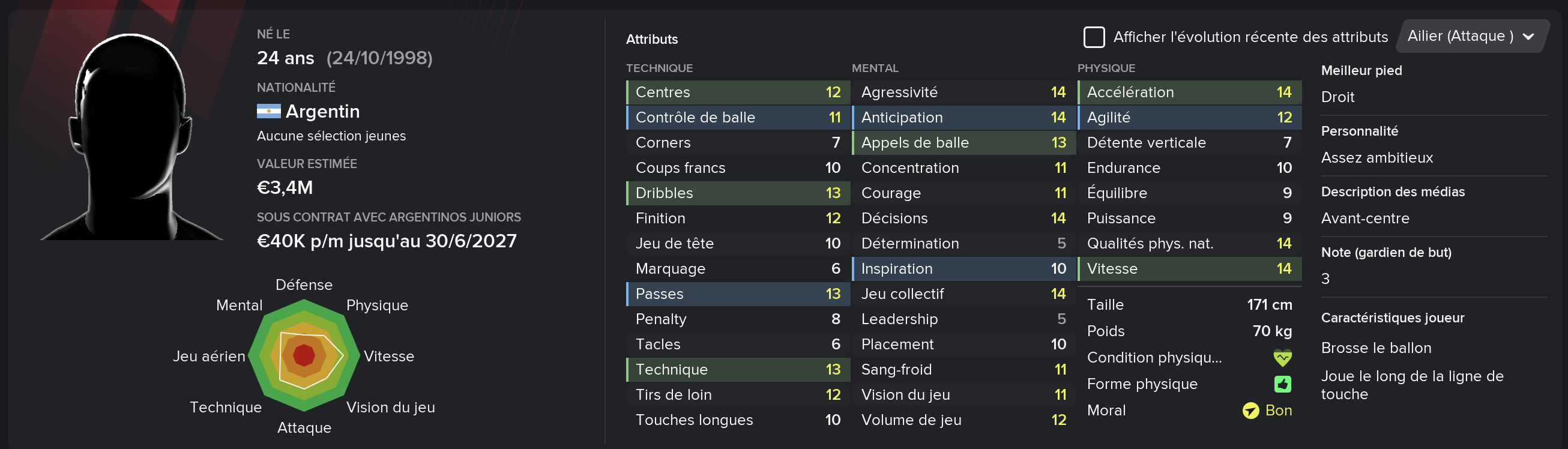Click the chevron on role selector
Viewport: 1568px width, 449px height.
[x=1528, y=37]
